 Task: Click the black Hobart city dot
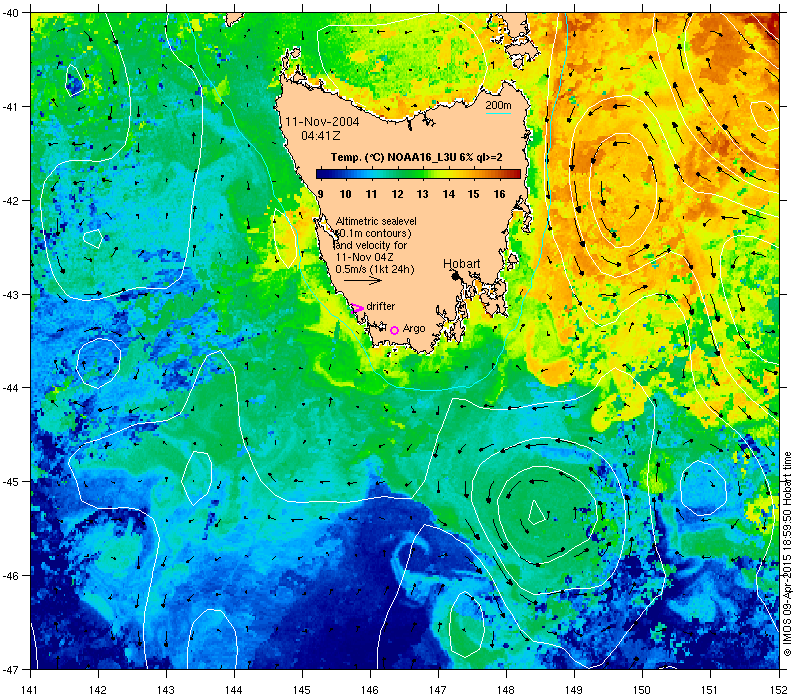(x=455, y=276)
